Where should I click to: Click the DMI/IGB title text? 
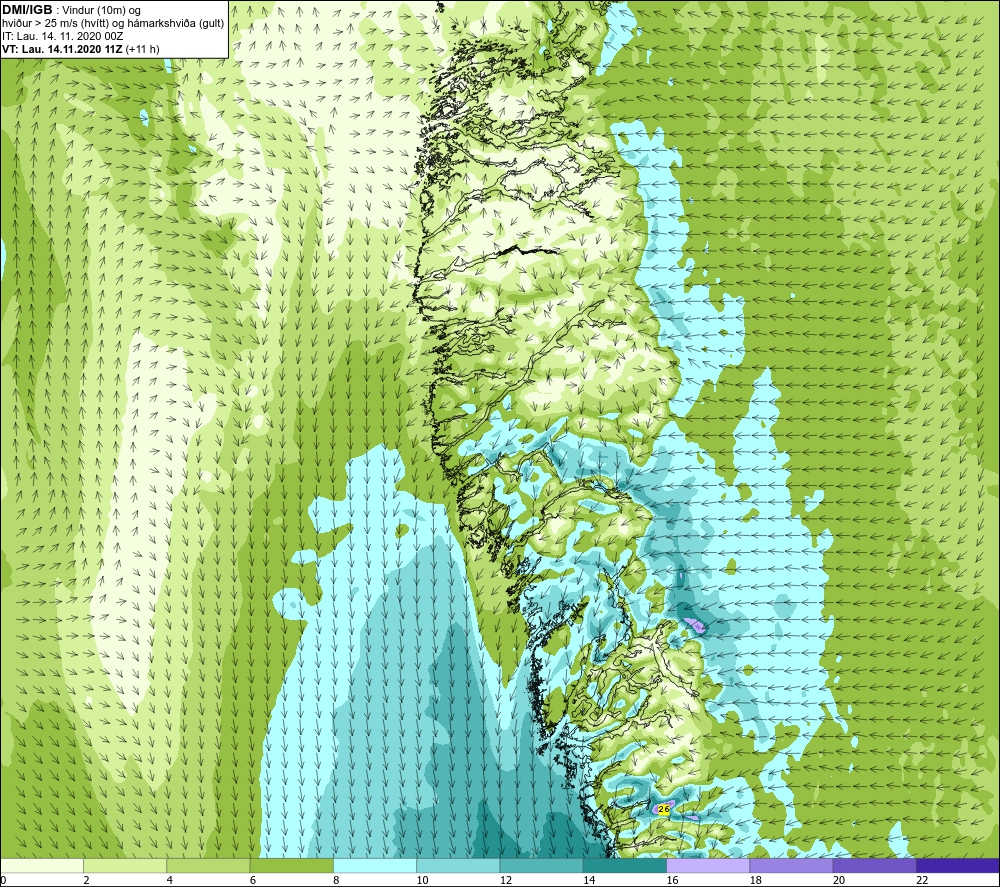pos(27,10)
